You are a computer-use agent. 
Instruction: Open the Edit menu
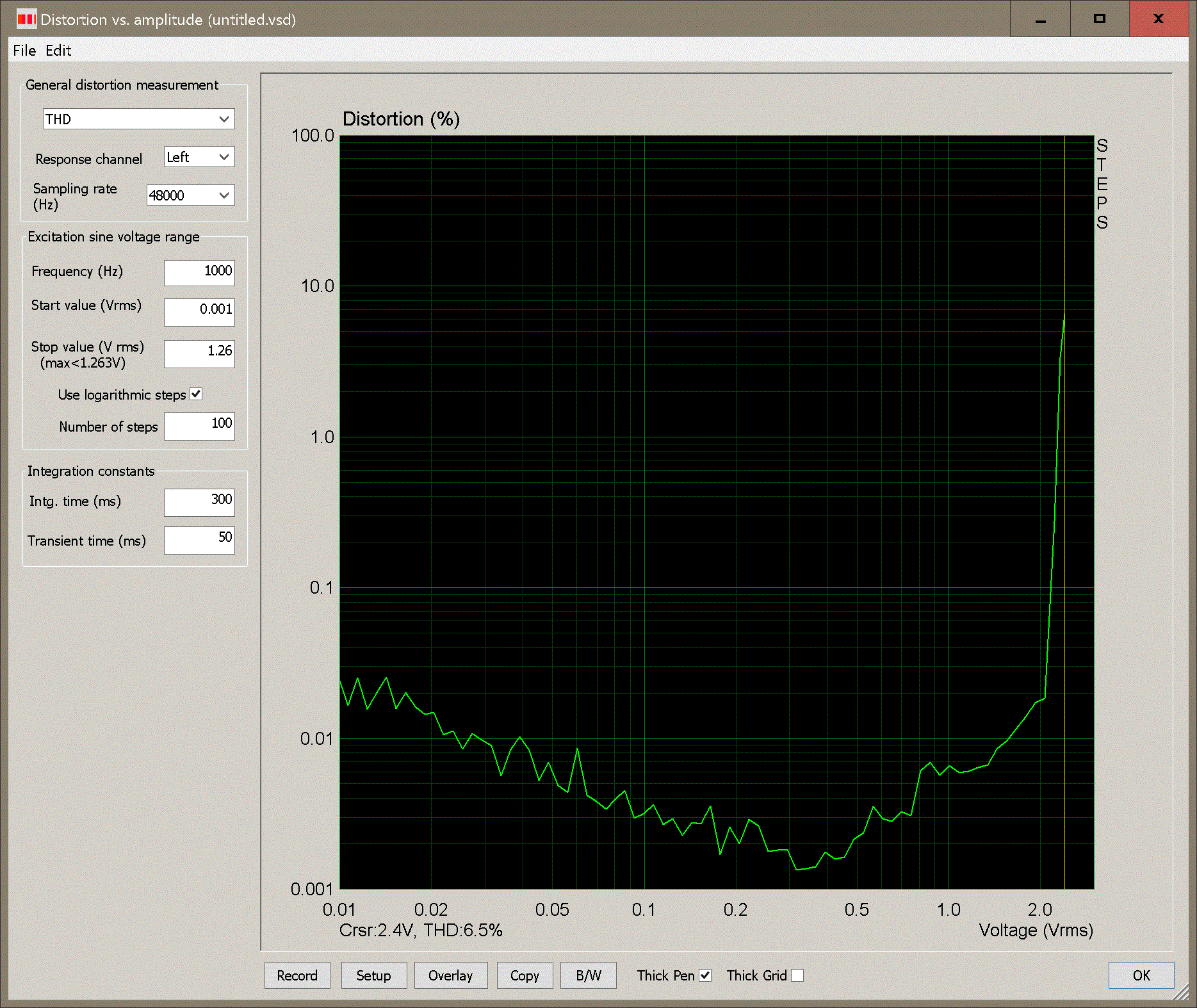pos(58,51)
